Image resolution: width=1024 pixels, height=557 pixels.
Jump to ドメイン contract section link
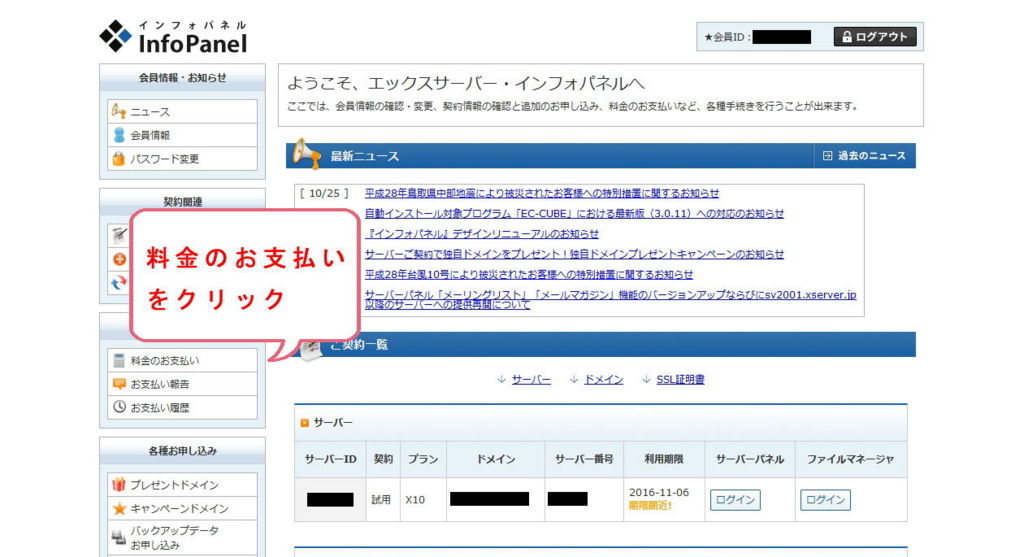[x=603, y=379]
